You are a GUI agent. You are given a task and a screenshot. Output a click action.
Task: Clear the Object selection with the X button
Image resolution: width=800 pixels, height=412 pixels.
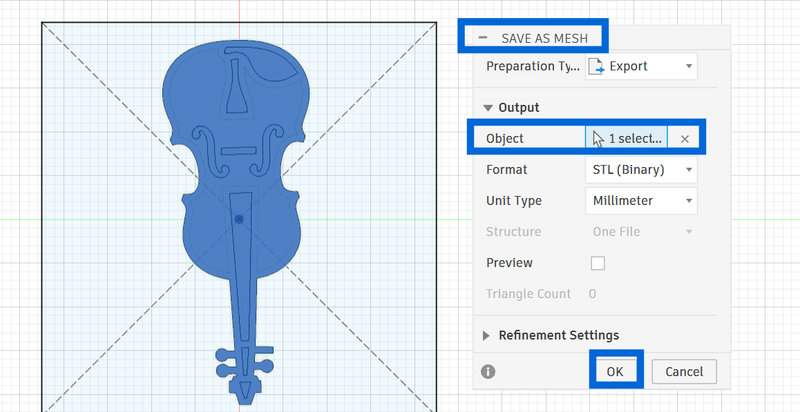685,139
